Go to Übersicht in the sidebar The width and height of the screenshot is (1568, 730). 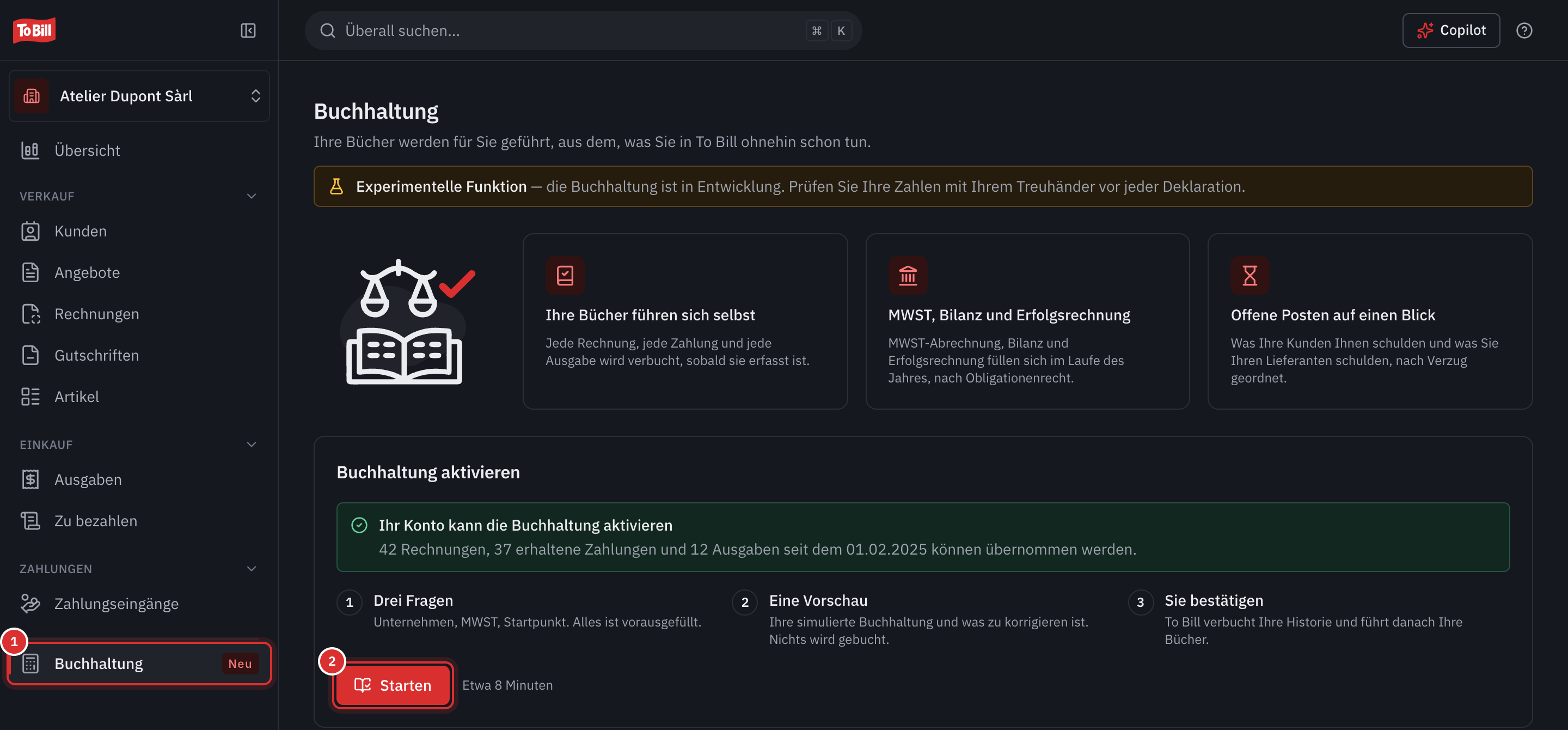[139, 150]
